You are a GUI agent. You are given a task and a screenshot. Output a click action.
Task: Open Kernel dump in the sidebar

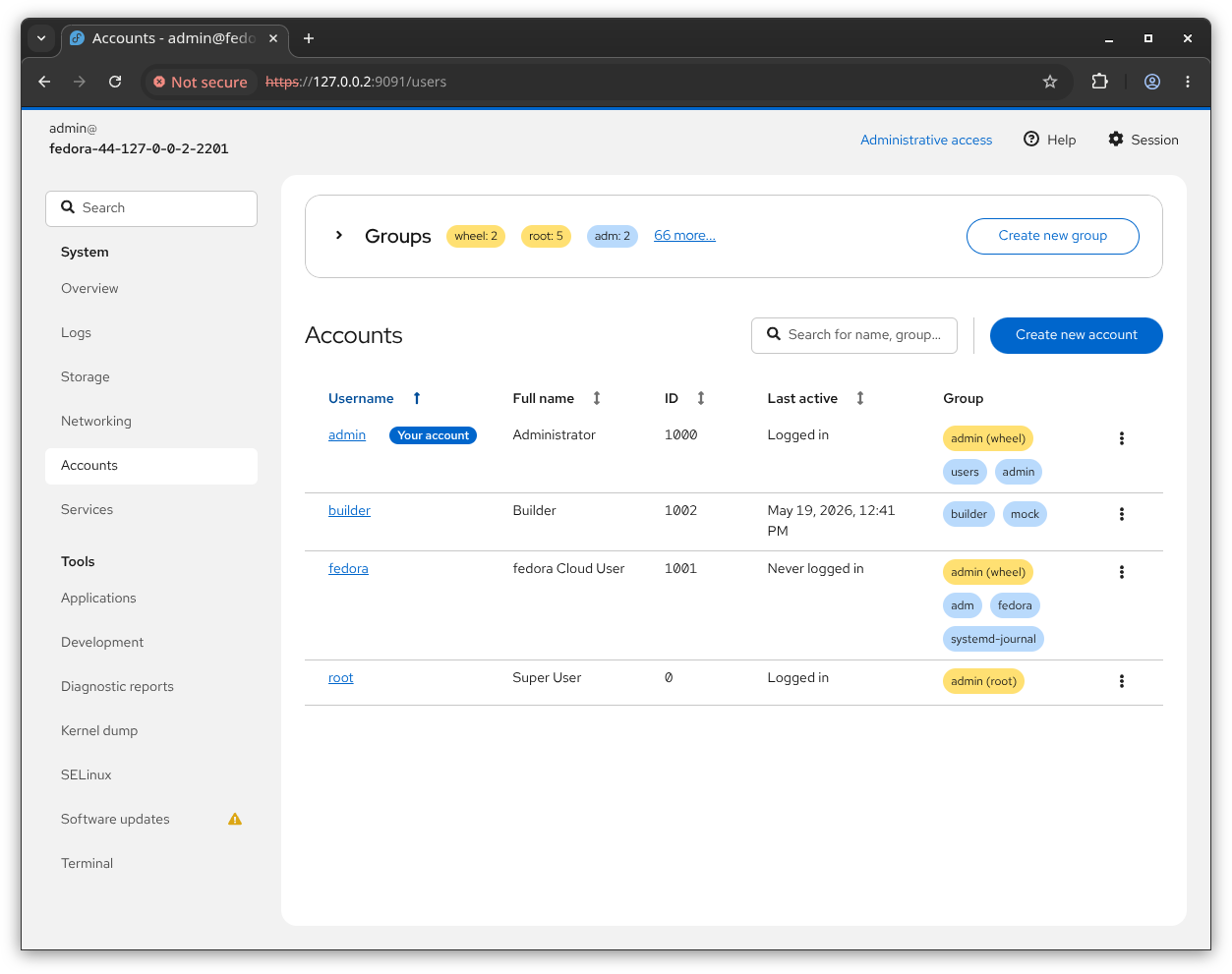pos(151,730)
